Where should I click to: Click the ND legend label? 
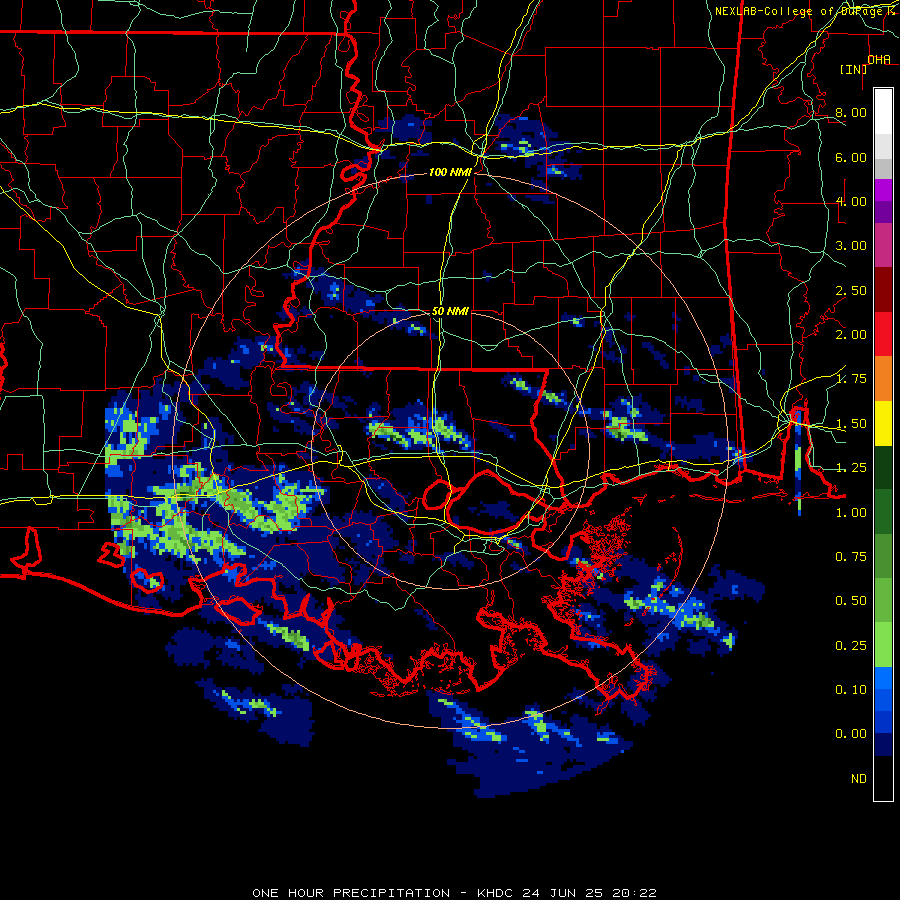(859, 779)
